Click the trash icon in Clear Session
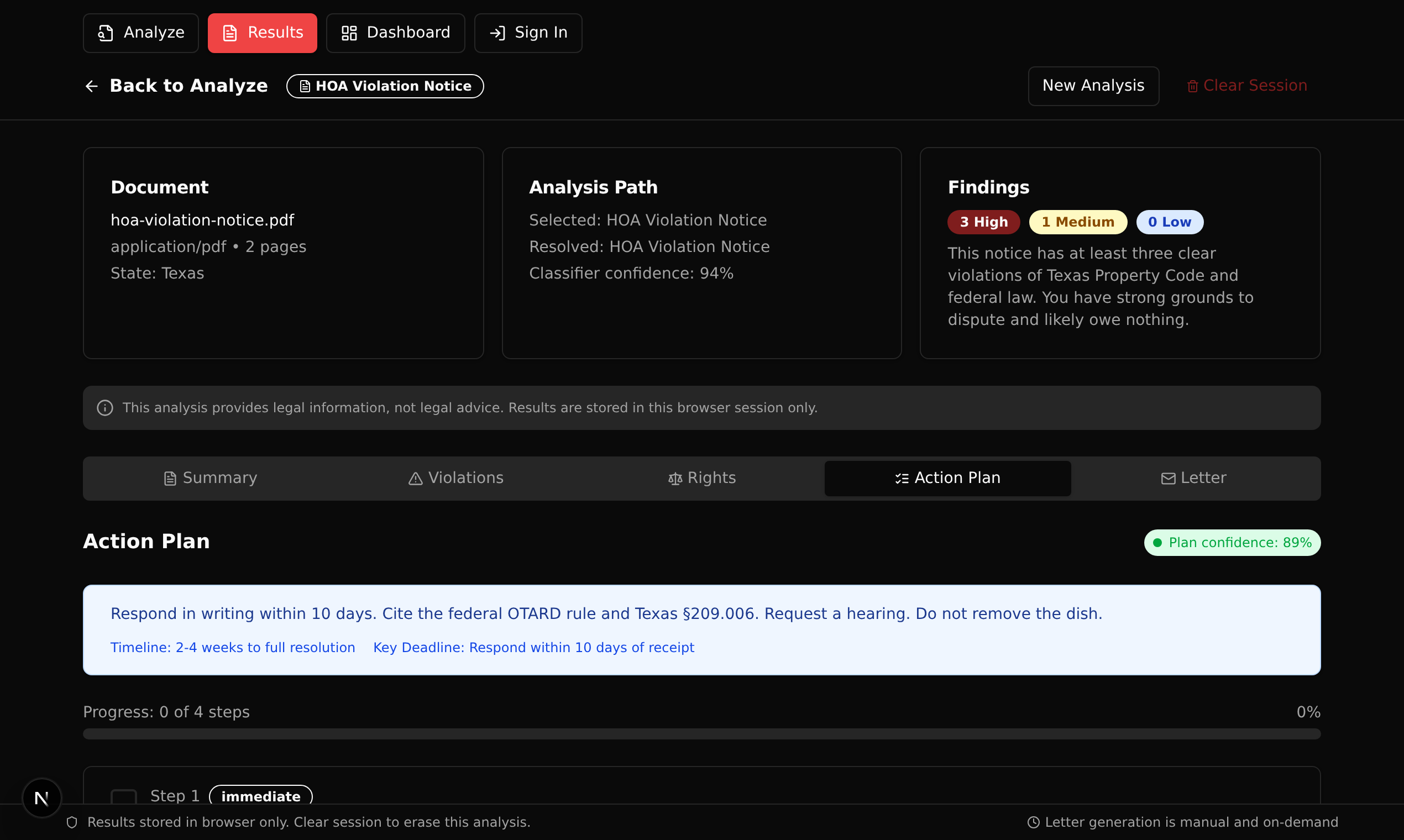This screenshot has height=840, width=1404. (x=1192, y=86)
